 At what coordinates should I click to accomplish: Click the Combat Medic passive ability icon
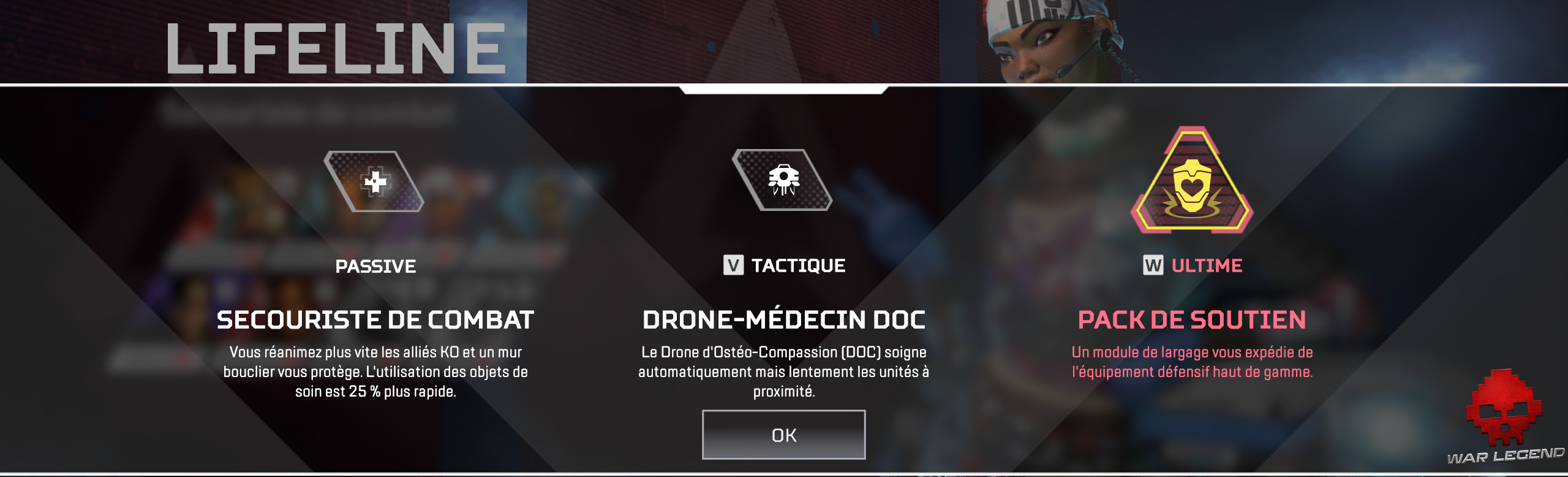pos(374,181)
